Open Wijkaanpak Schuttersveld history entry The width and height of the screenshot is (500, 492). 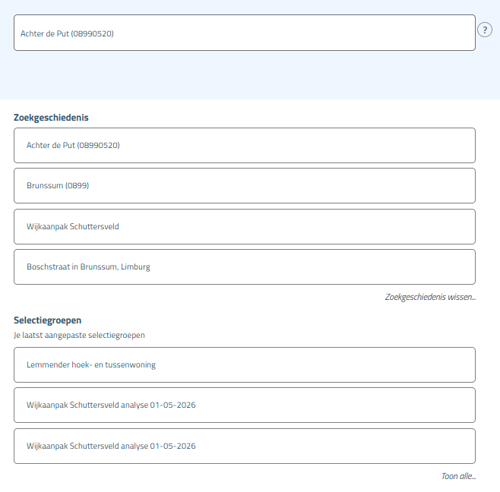[x=244, y=227]
